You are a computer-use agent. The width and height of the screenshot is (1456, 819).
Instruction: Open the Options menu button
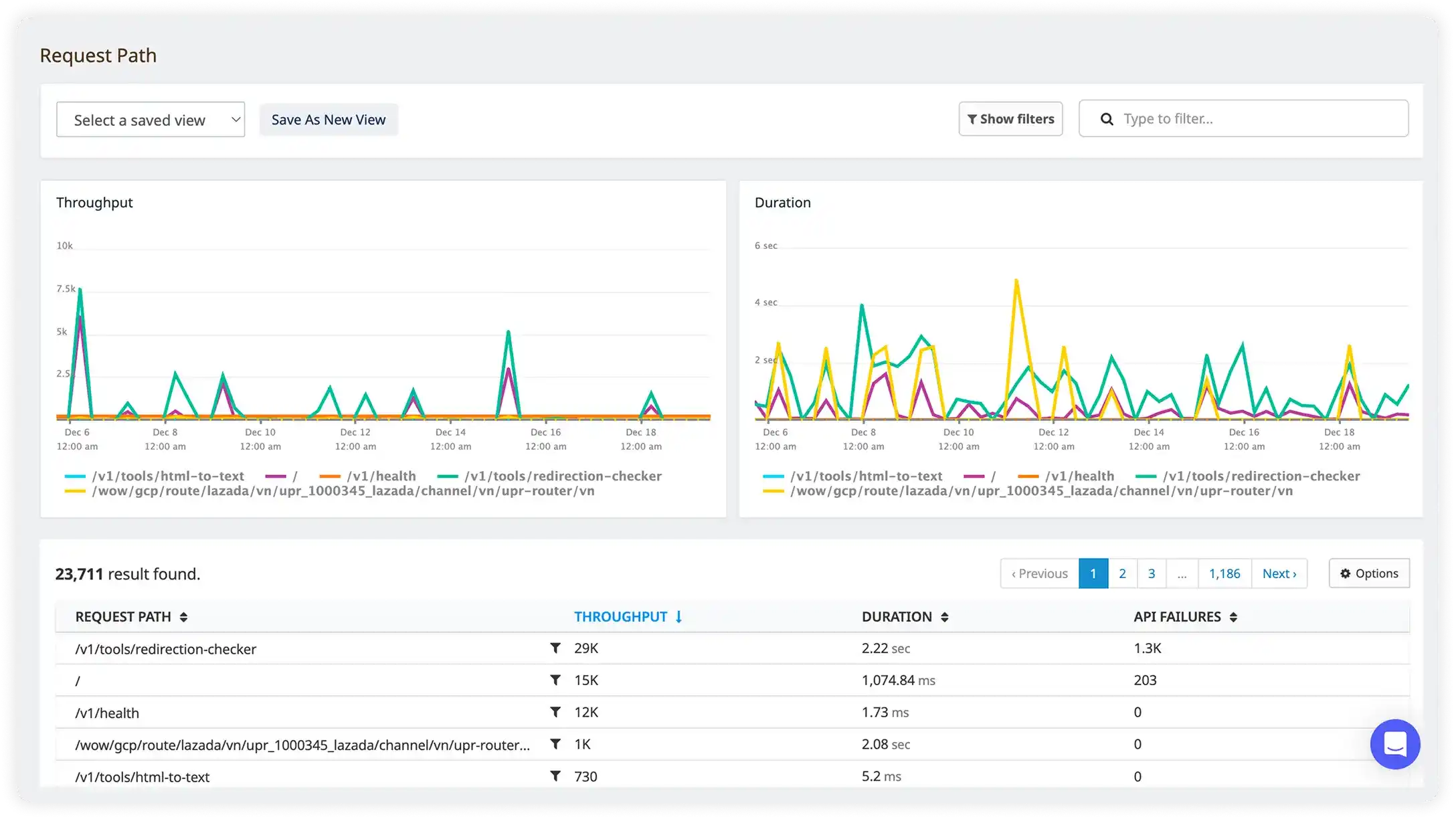pos(1369,573)
